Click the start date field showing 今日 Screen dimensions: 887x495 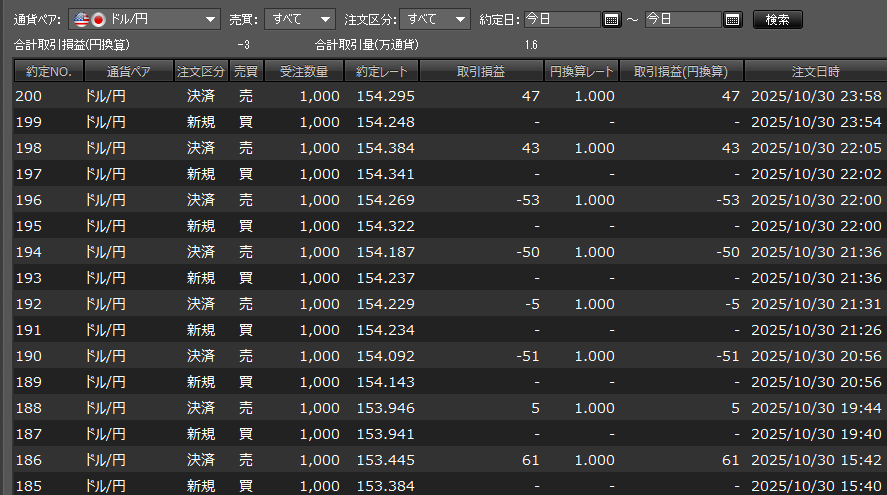tap(563, 20)
